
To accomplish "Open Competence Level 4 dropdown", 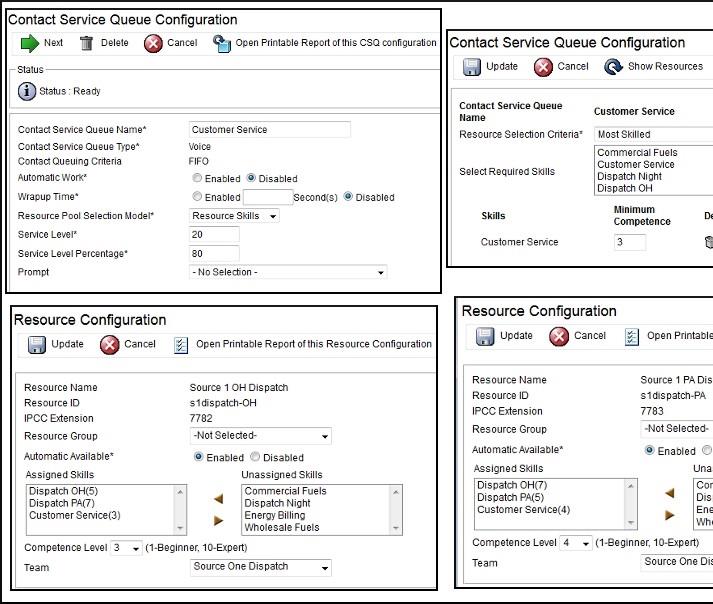I will point(576,543).
